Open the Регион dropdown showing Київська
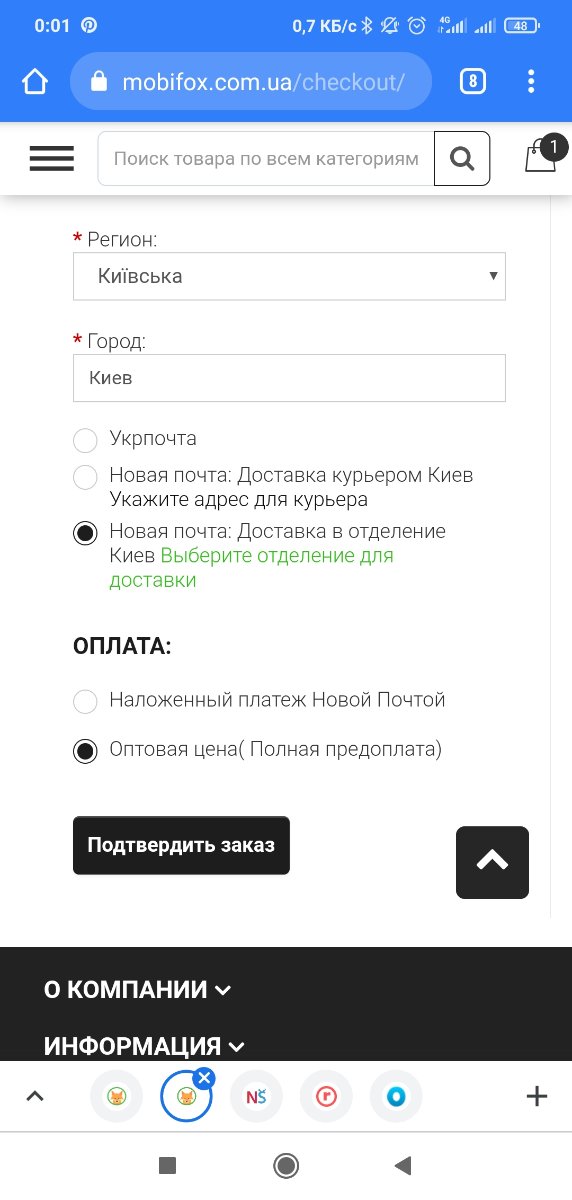 [289, 276]
